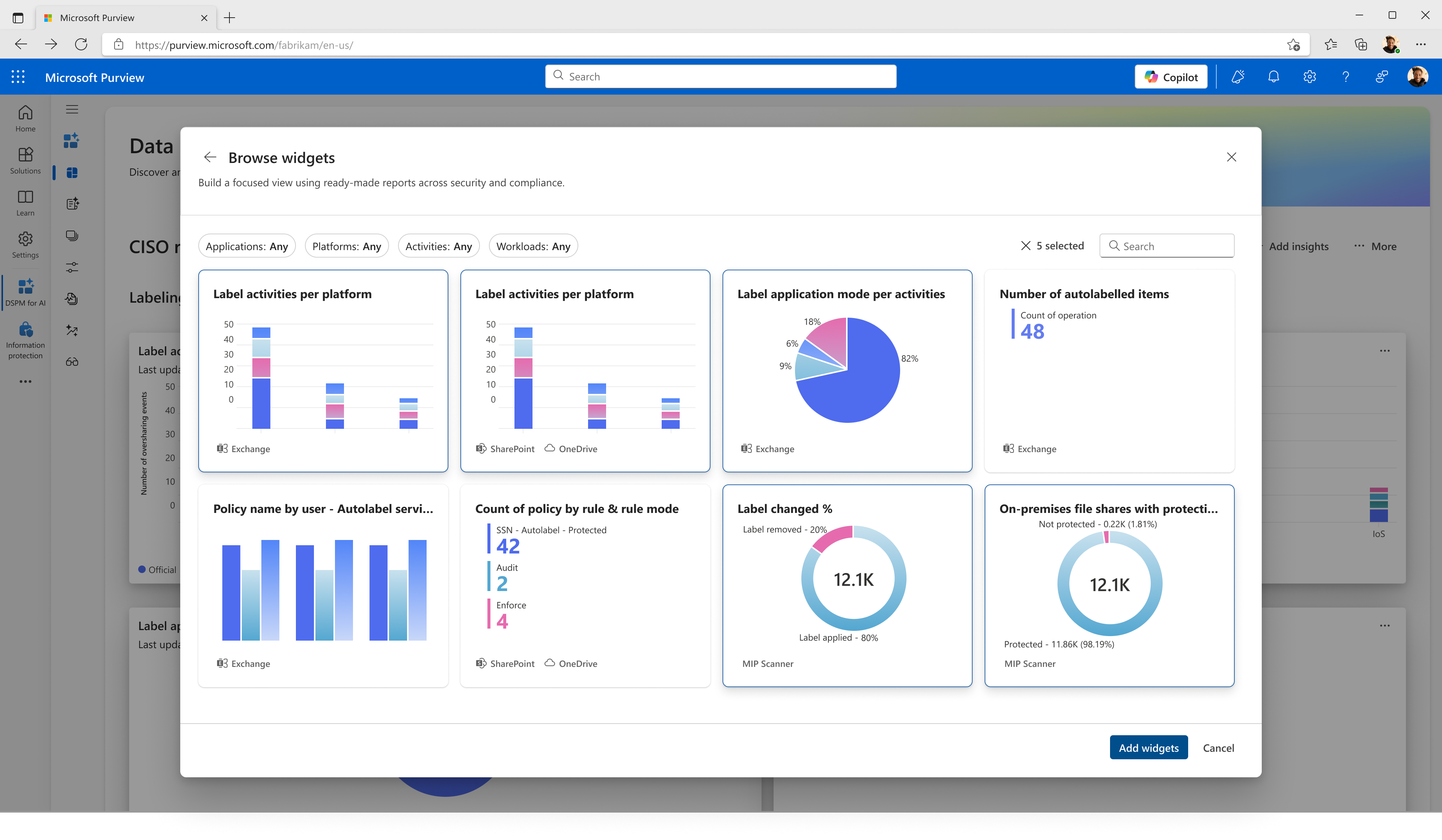The image size is (1442, 840).
Task: Select Number of autolabelled items widget
Action: click(x=1110, y=371)
